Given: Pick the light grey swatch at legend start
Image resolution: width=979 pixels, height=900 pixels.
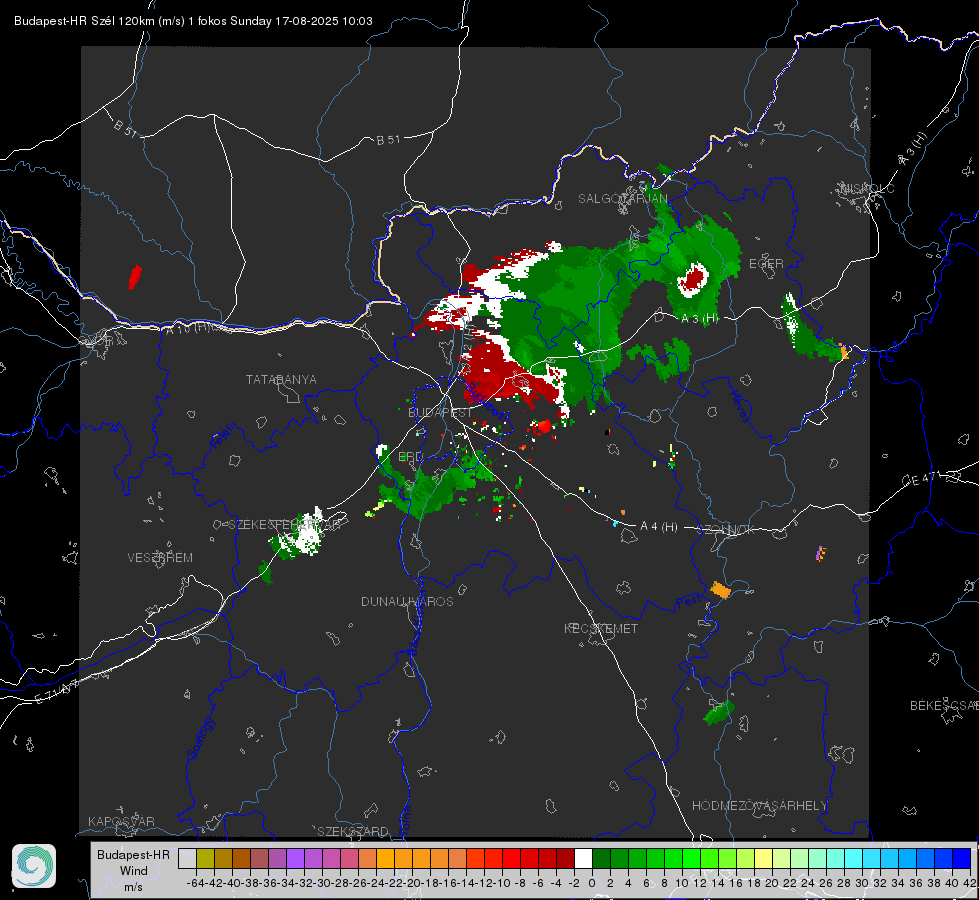Looking at the screenshot, I should coord(187,858).
